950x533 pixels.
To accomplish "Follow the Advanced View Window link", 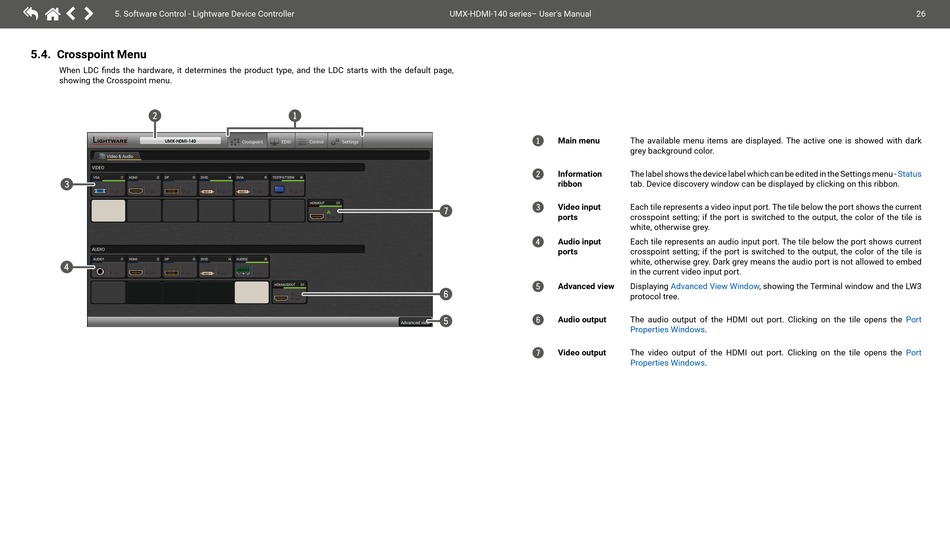I will [714, 287].
